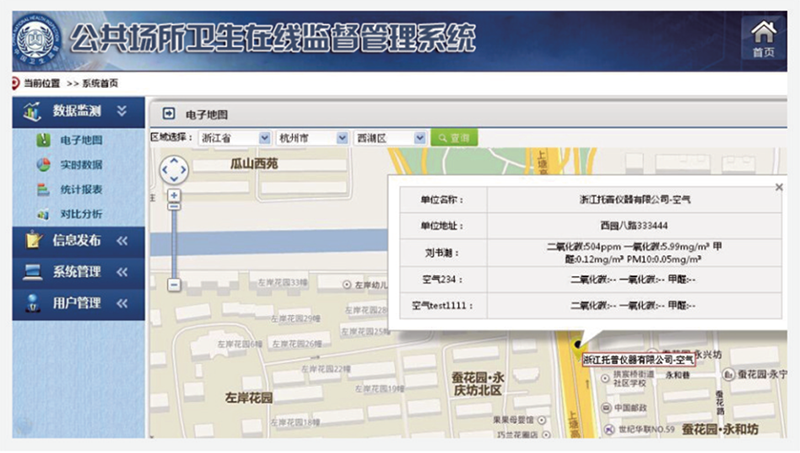Click the map zoom out minus button
This screenshot has height=453, width=800.
174,284
